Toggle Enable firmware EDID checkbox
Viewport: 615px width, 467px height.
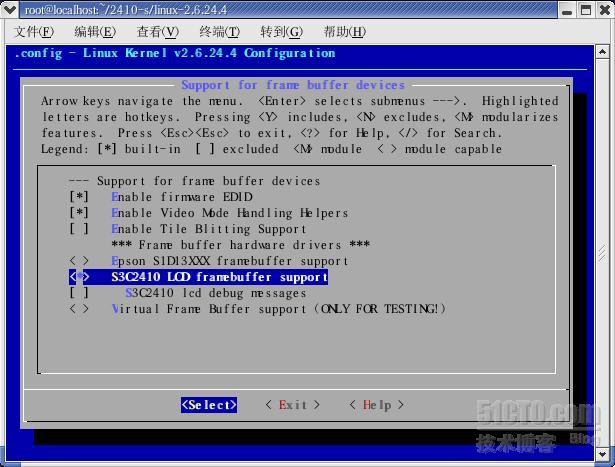(x=79, y=196)
